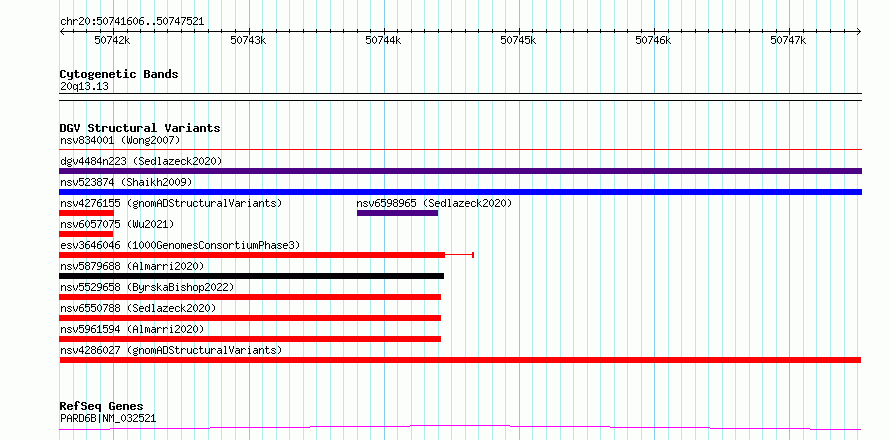Click the short red nsv6057075 bar
Viewport: 890px width, 440px height.
point(86,234)
